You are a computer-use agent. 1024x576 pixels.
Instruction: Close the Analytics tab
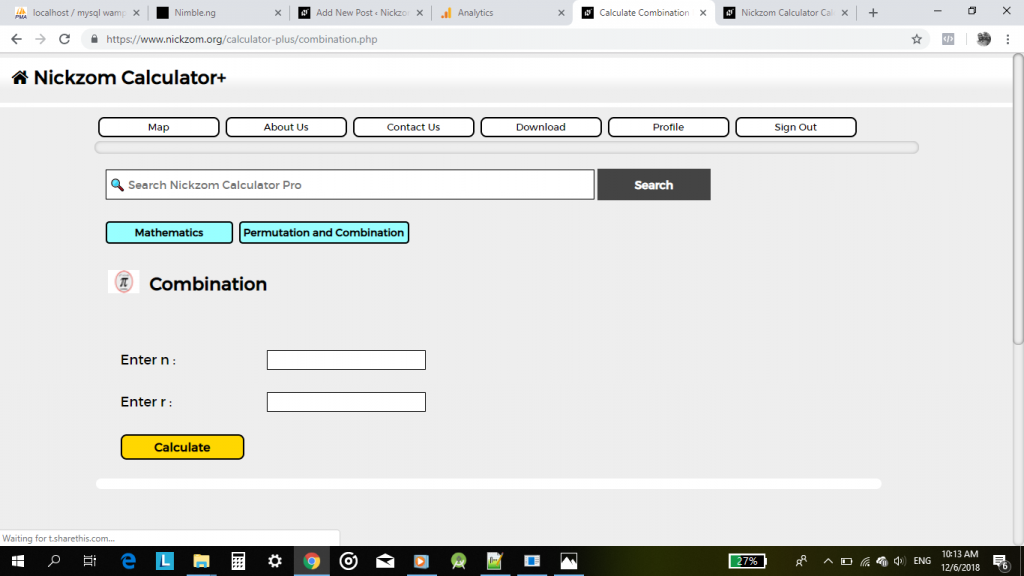coord(561,12)
